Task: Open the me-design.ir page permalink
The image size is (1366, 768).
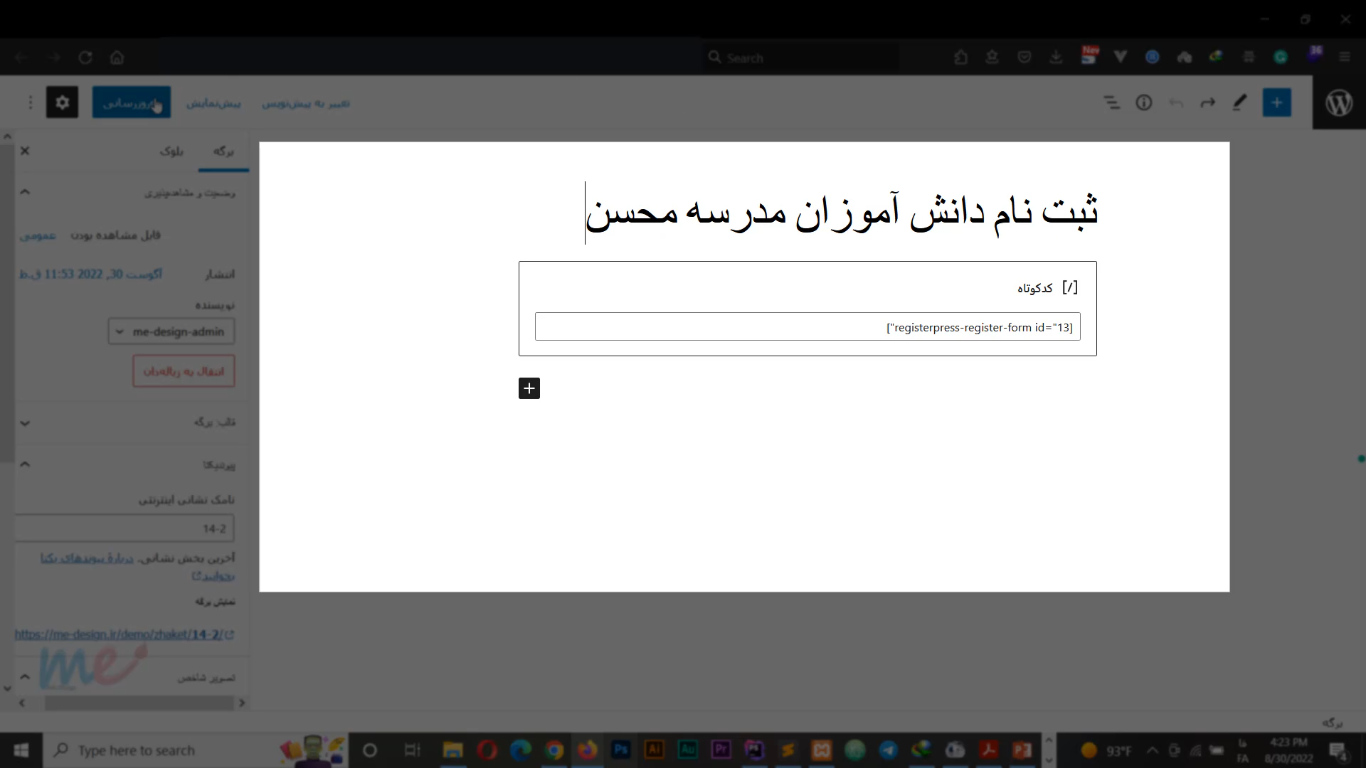Action: [x=124, y=634]
